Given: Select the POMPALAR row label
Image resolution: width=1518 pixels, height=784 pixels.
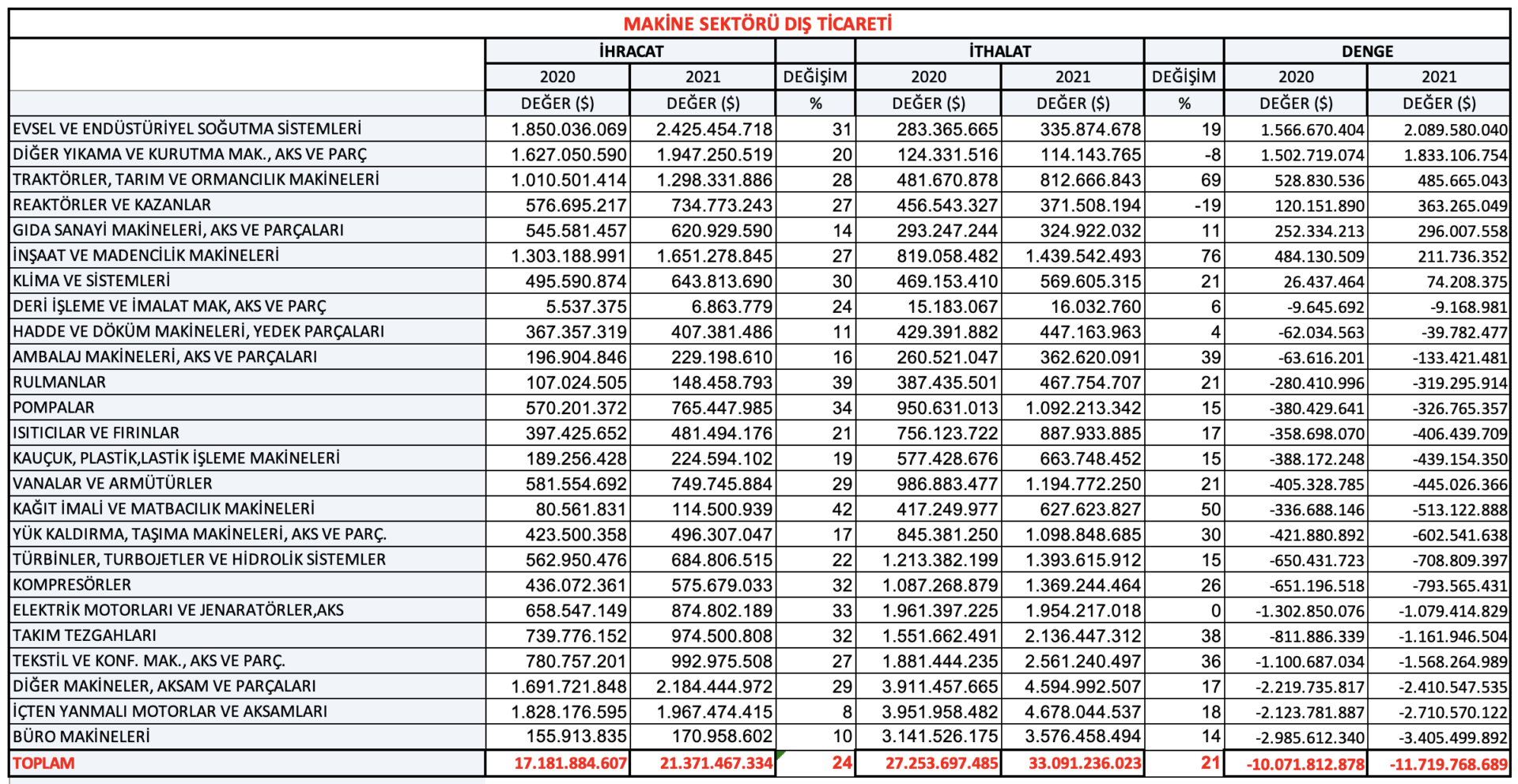Looking at the screenshot, I should point(53,408).
